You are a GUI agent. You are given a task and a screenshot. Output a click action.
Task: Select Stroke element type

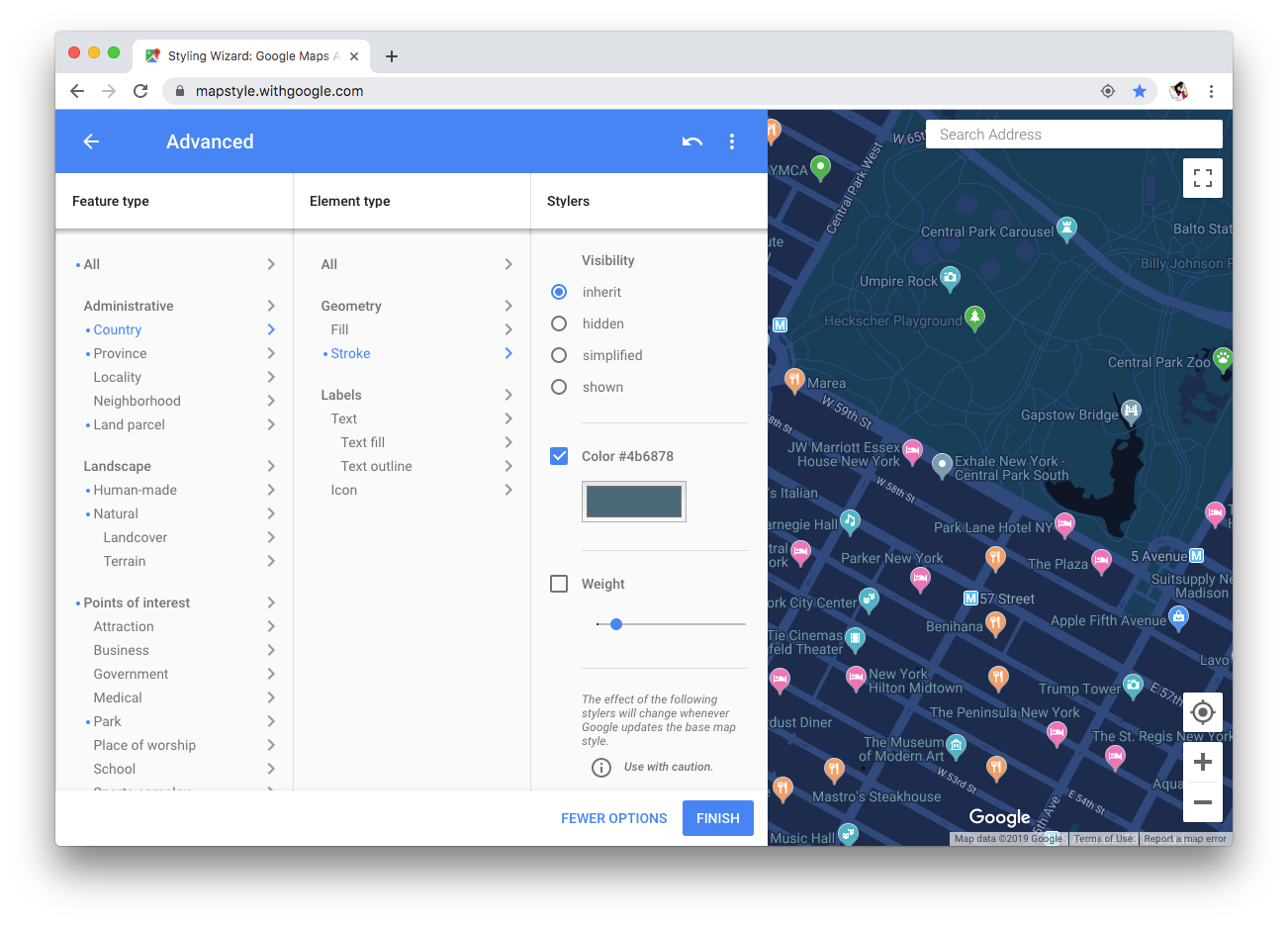point(350,353)
